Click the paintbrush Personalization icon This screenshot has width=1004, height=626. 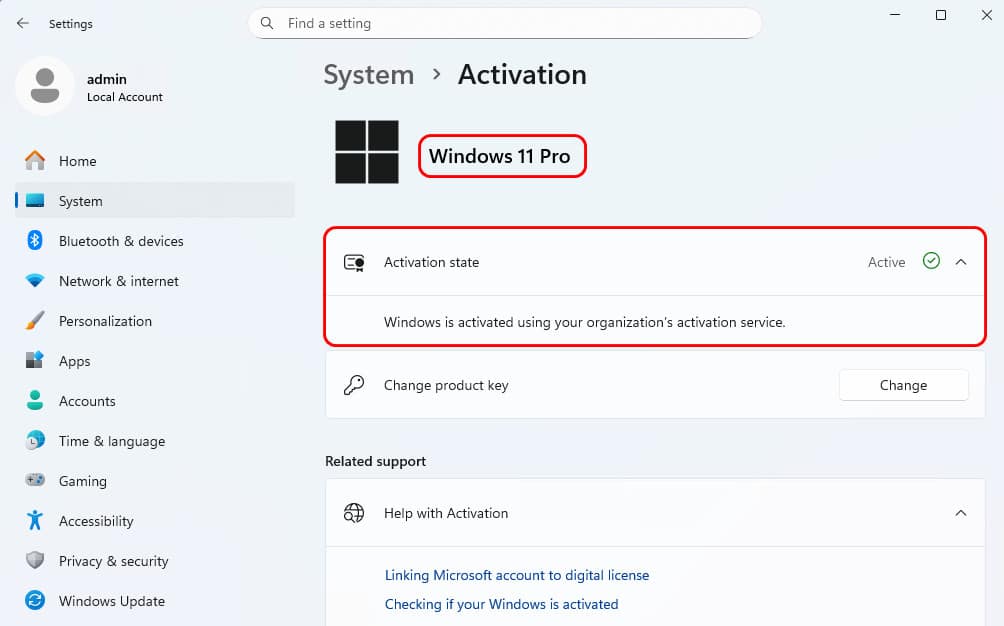pyautogui.click(x=35, y=321)
